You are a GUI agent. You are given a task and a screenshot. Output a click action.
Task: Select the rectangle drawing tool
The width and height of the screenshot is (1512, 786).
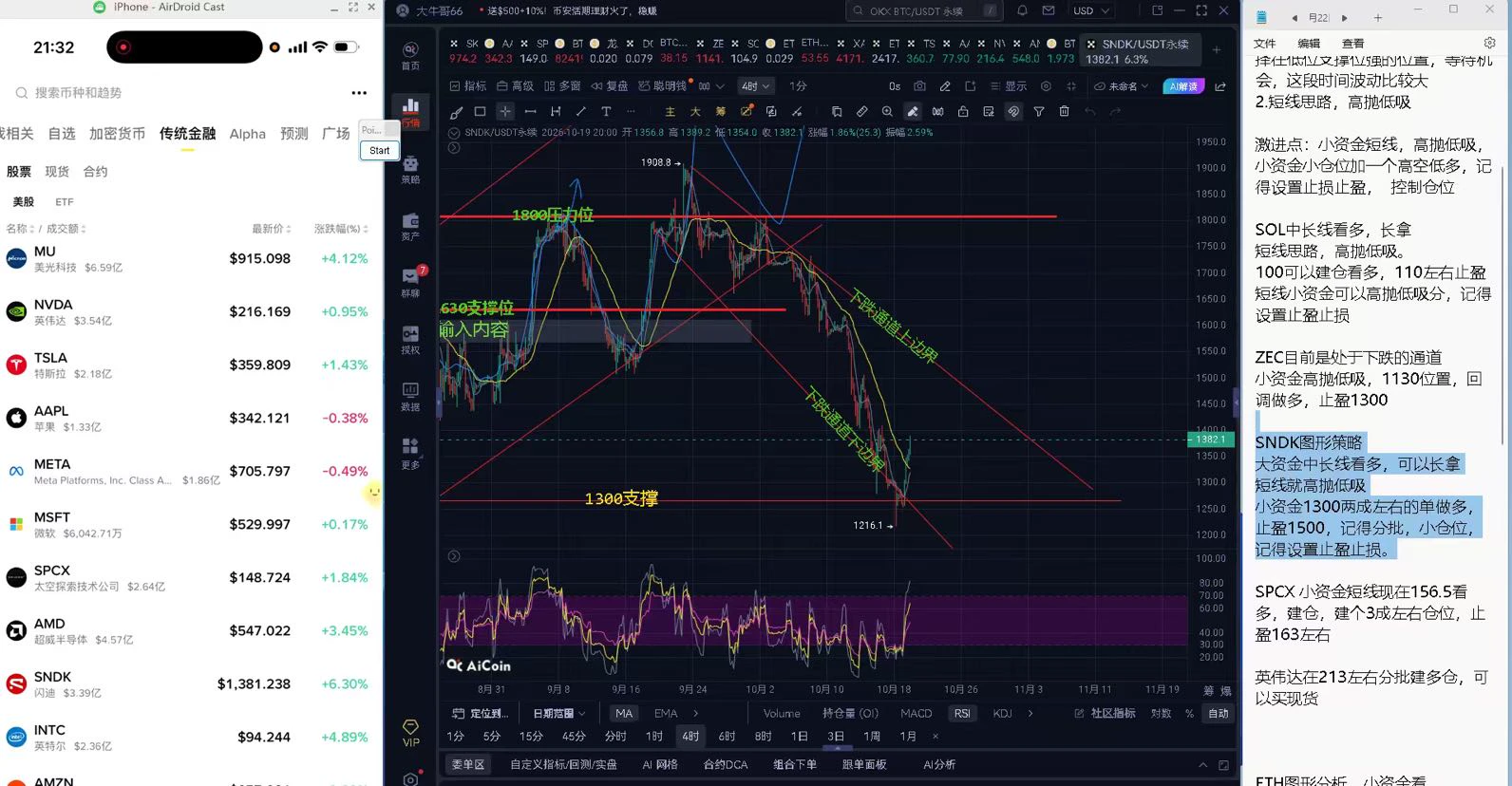[x=480, y=112]
